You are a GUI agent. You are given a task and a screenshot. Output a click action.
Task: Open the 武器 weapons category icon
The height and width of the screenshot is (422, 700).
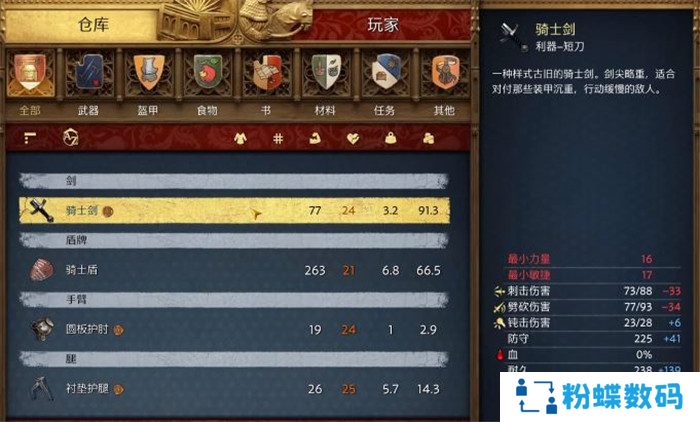click(x=89, y=73)
